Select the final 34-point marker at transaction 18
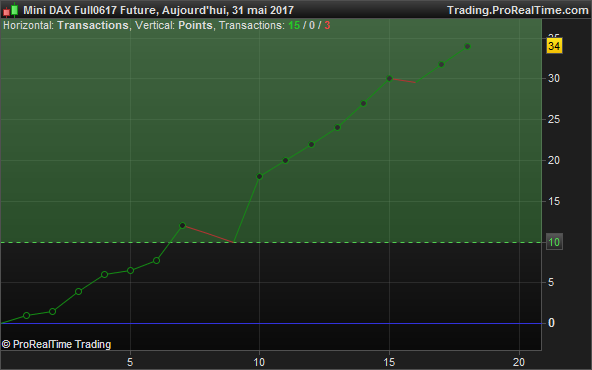This screenshot has width=592, height=370. point(467,46)
